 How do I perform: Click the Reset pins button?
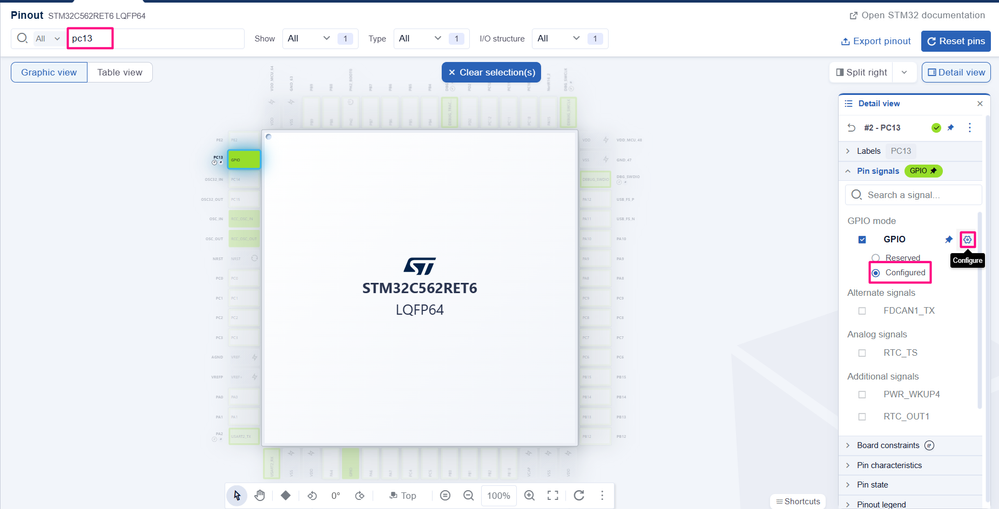point(956,41)
